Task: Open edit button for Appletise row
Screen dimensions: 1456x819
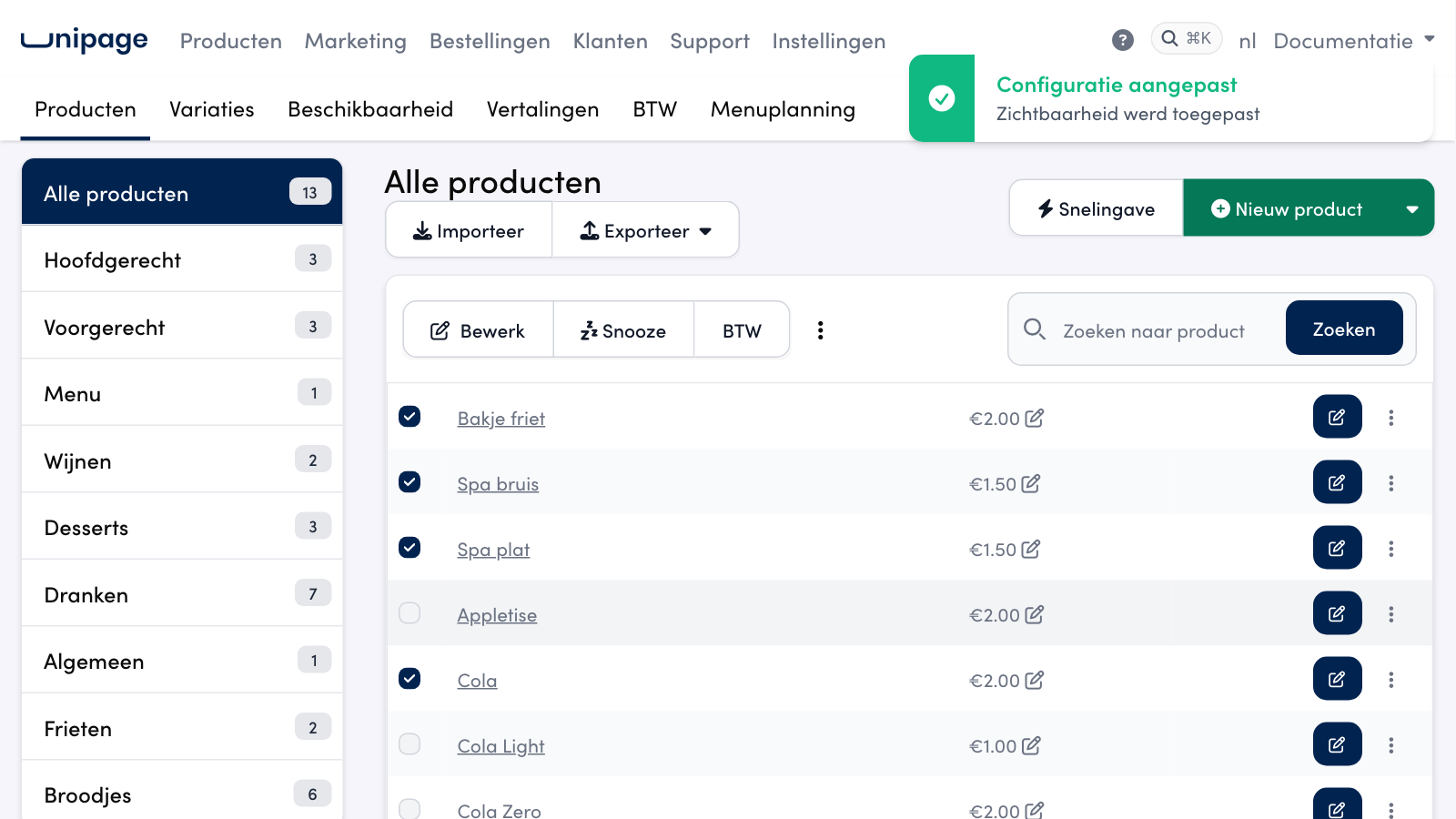Action: [x=1337, y=613]
